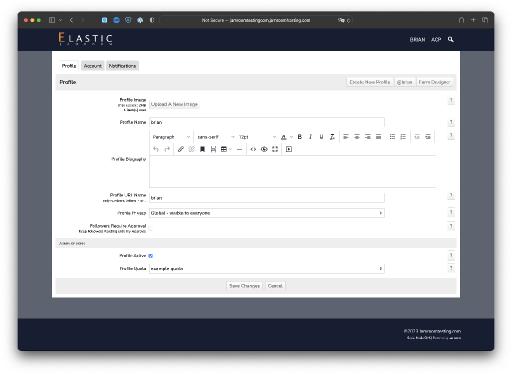This screenshot has height=374, width=512.
Task: Open help for the Profile Quota row
Action: 451,268
